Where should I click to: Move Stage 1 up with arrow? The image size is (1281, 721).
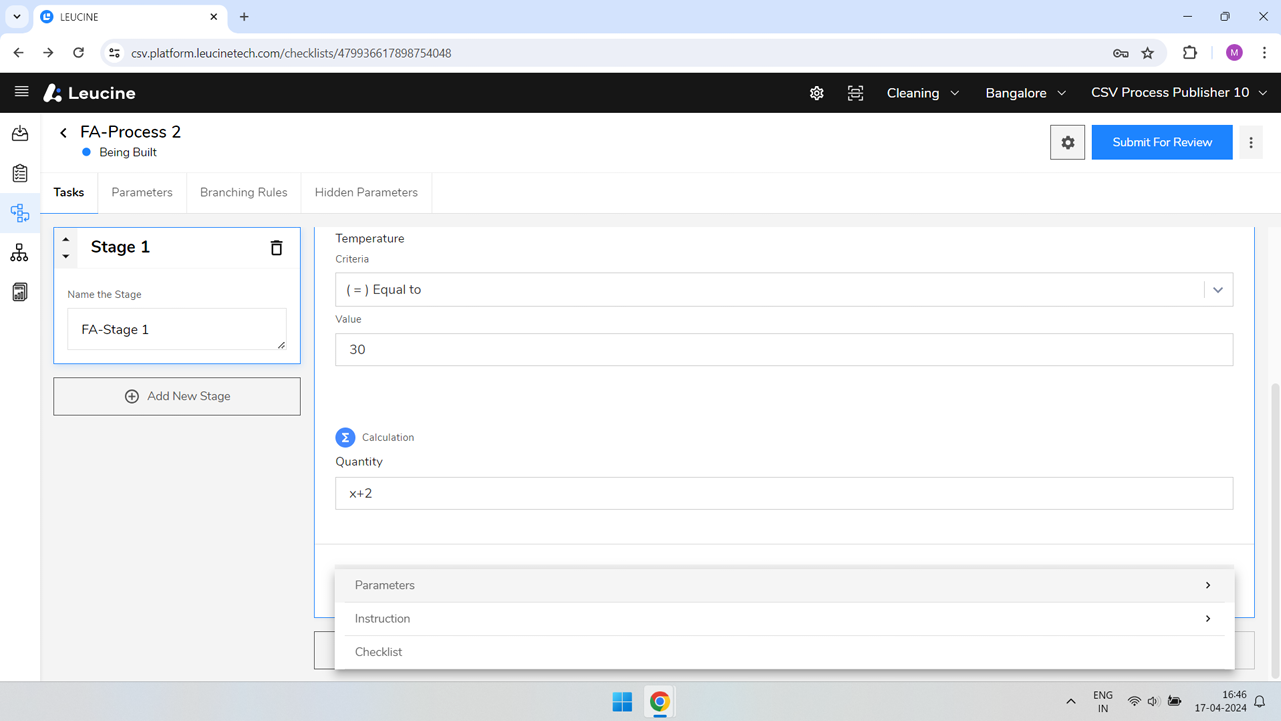[66, 240]
